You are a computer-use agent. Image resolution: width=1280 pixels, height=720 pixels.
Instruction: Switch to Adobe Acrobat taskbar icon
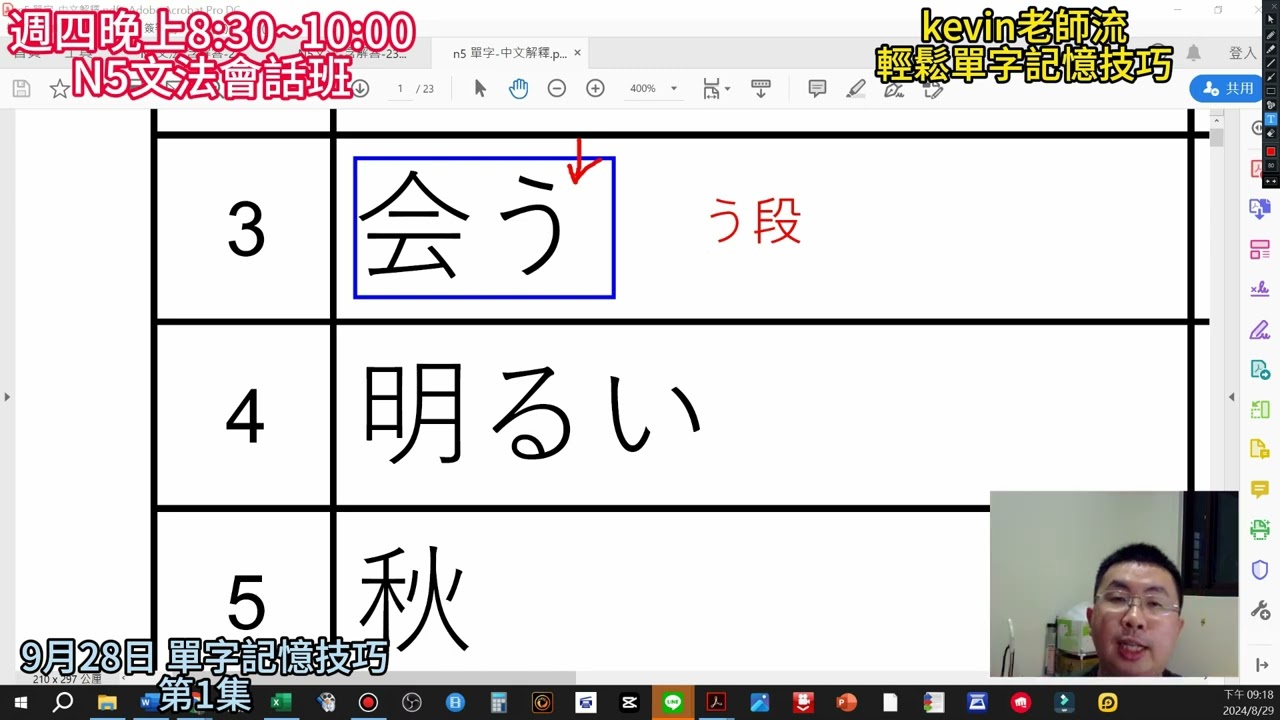[x=716, y=702]
